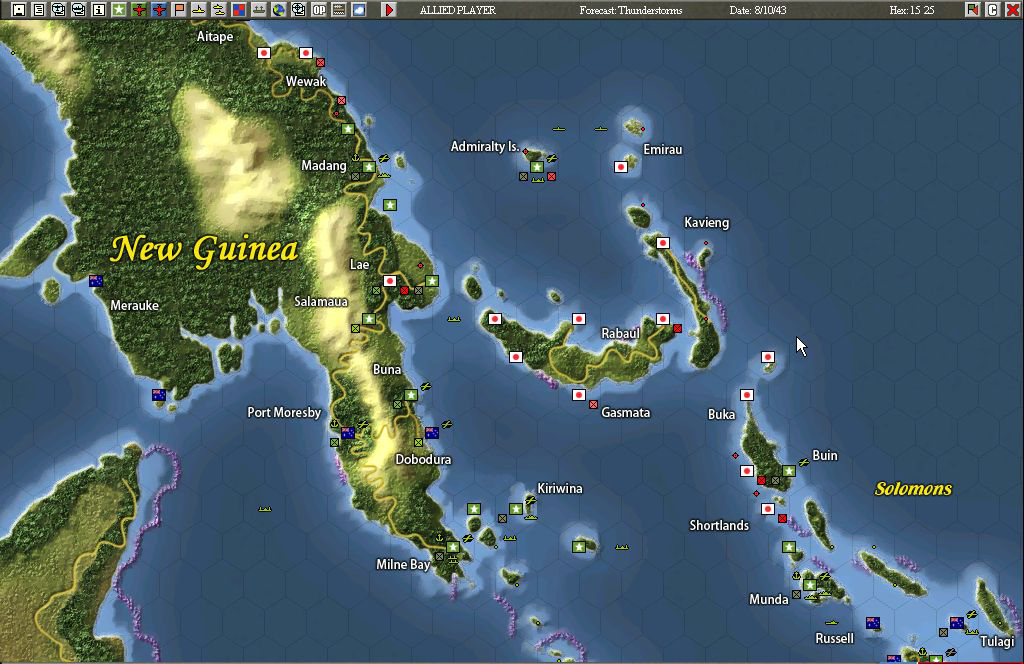Select the Japanese flag base near Emirau
The height and width of the screenshot is (664, 1024).
[621, 167]
